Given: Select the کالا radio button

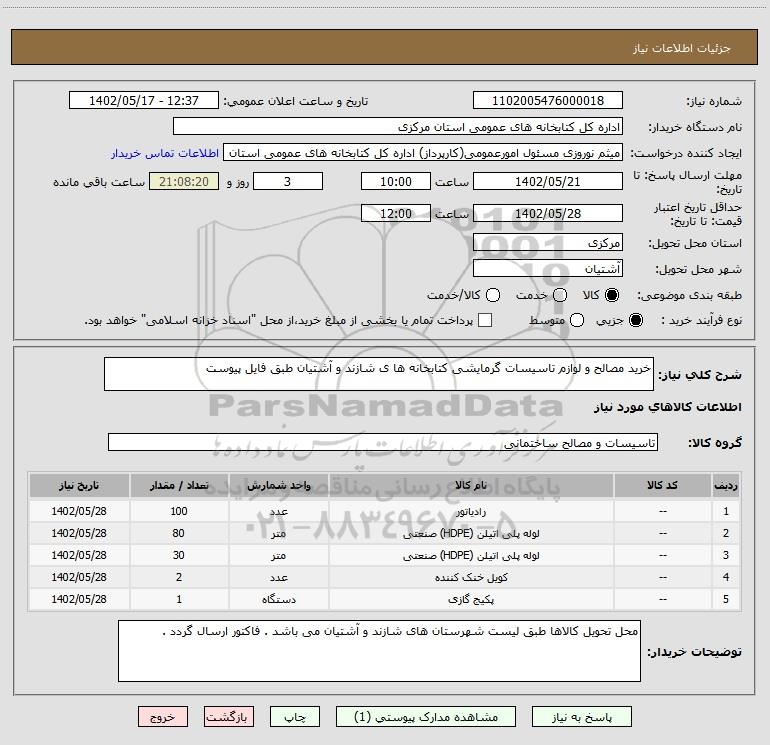Looking at the screenshot, I should 612,295.
